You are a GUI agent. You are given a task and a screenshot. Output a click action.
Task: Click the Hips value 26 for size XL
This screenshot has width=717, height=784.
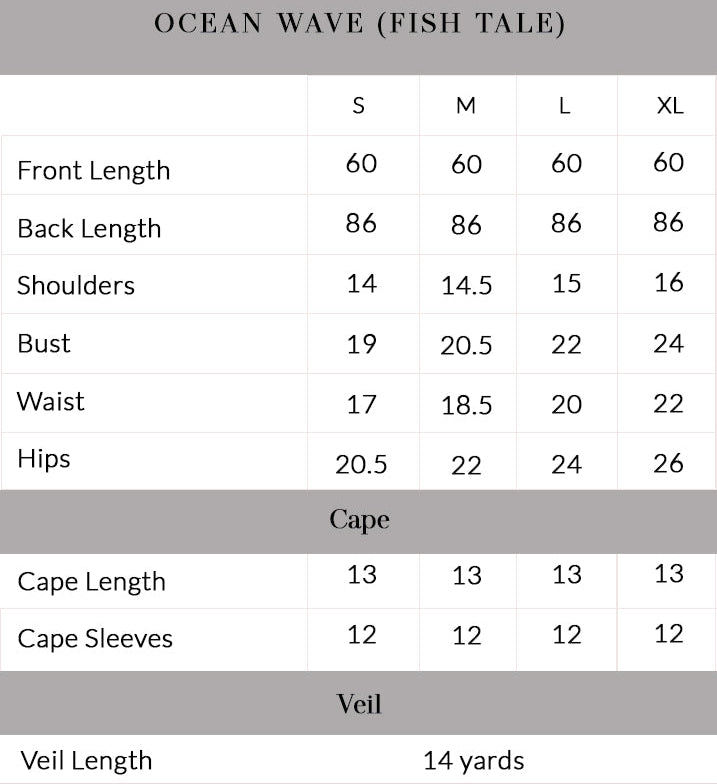(x=668, y=462)
